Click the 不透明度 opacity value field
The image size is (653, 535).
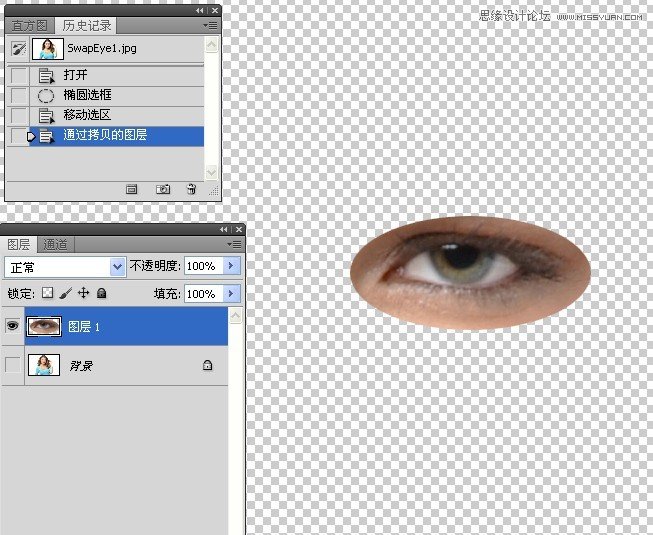pyautogui.click(x=204, y=266)
